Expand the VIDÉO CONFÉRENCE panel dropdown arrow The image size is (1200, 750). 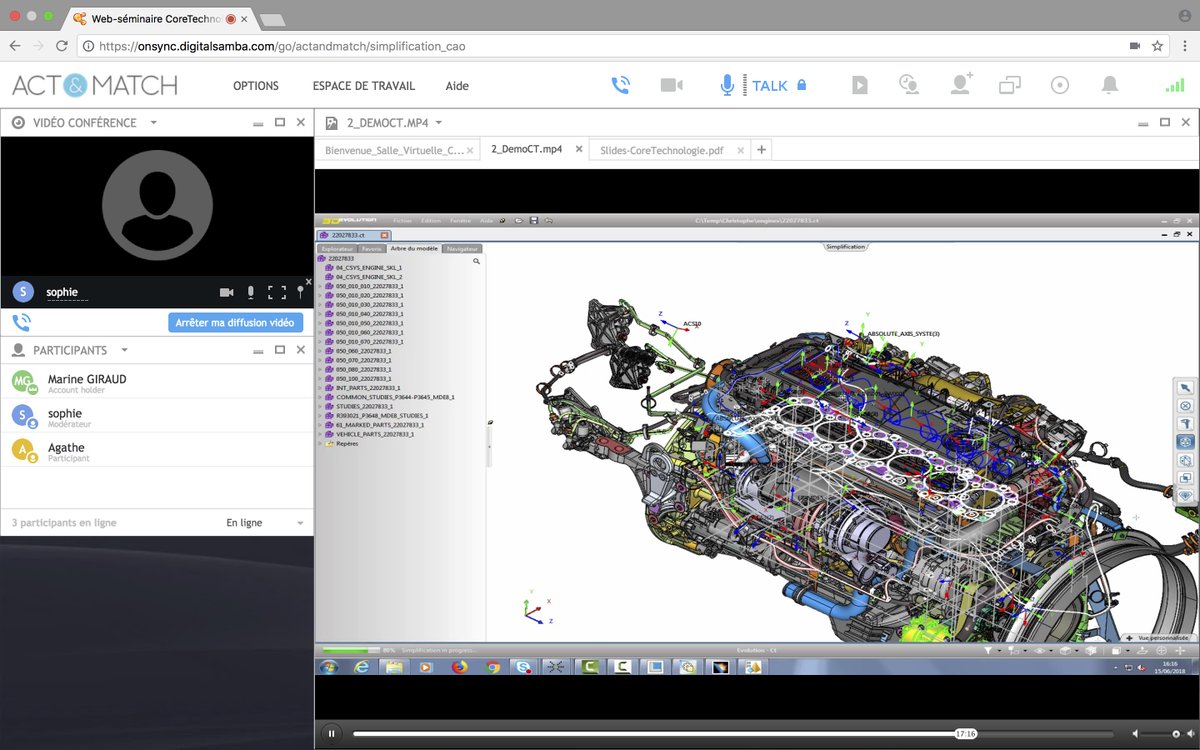coord(154,122)
